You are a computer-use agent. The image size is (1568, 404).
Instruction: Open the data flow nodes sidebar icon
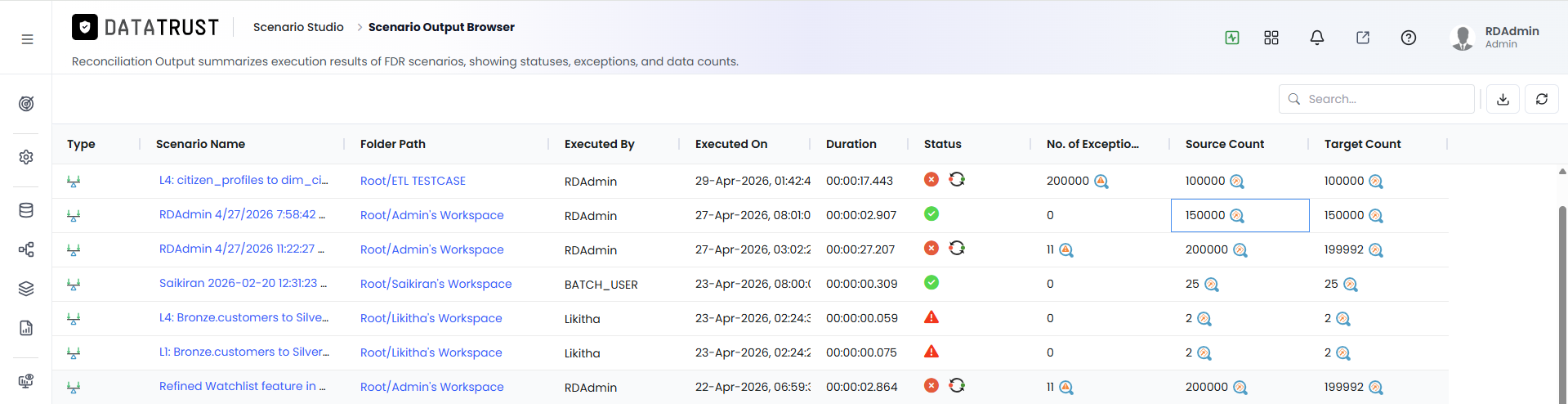click(x=26, y=249)
